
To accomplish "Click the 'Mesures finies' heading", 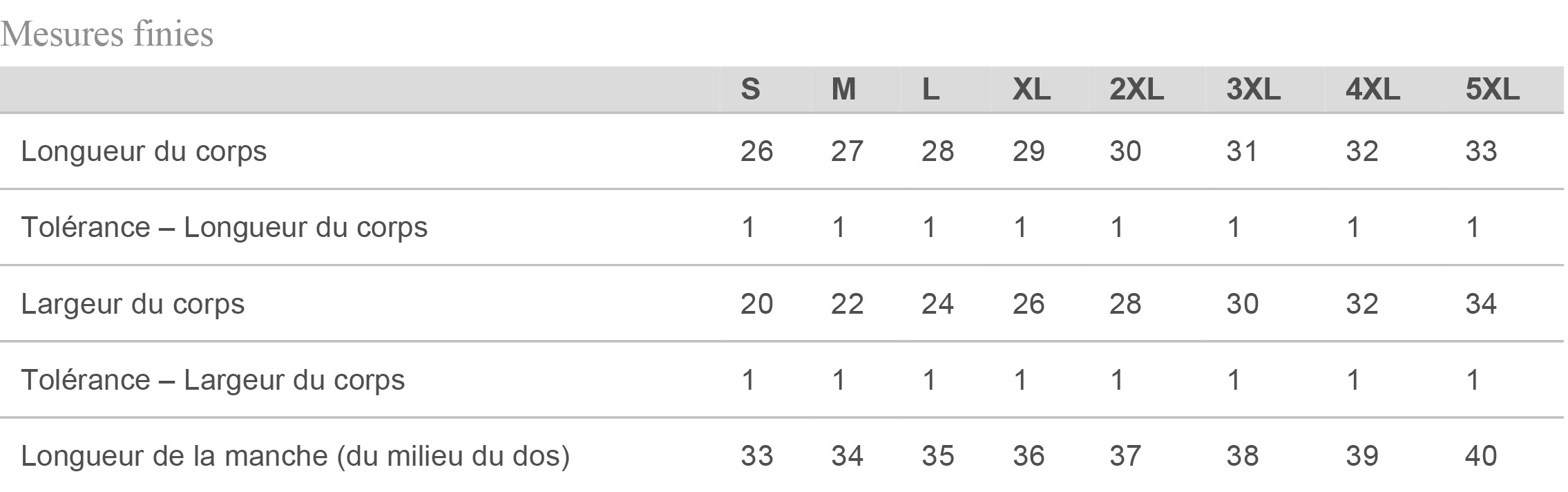I will point(107,34).
